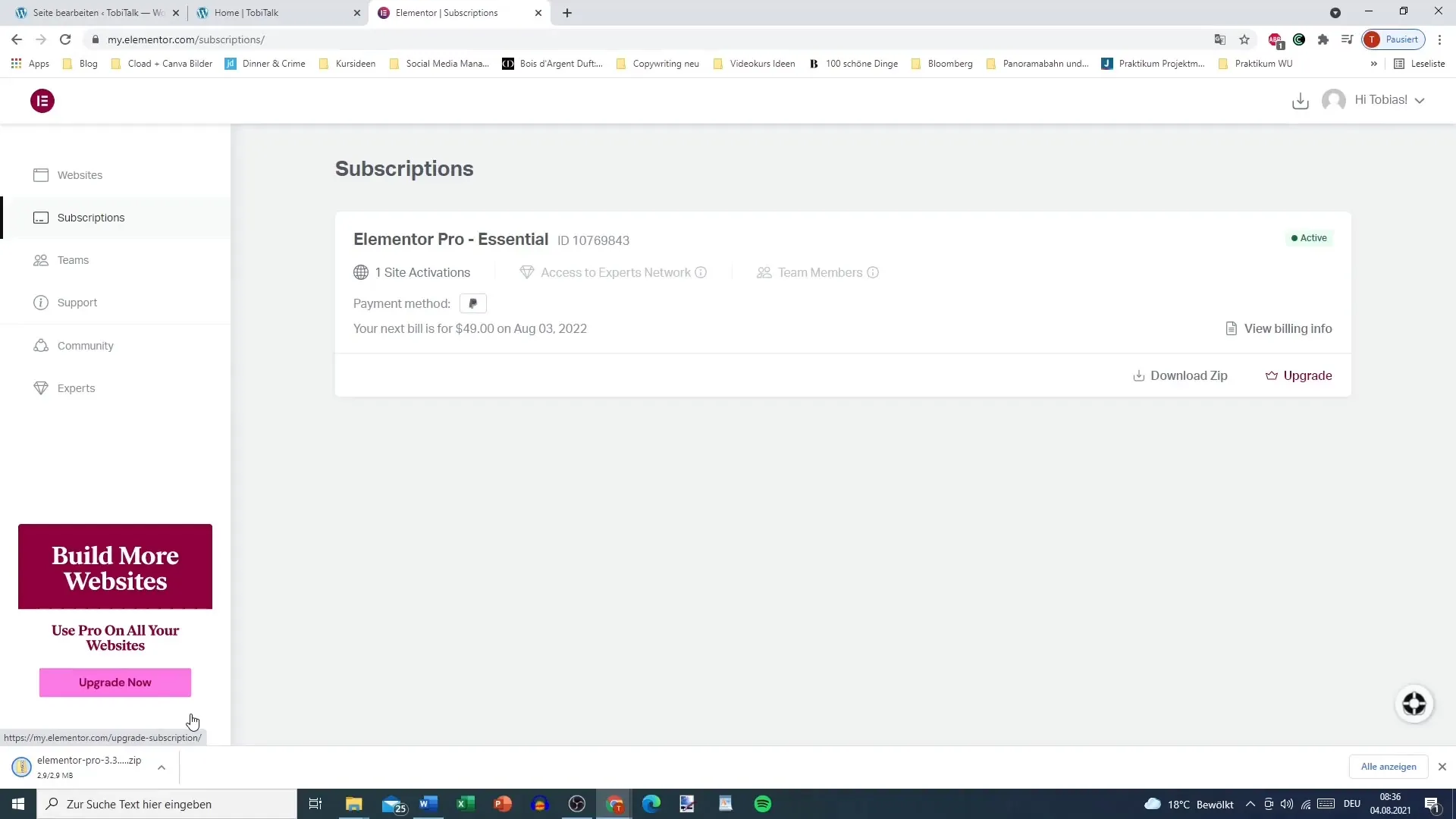Click the Experts sidebar icon
This screenshot has height=819, width=1456.
coord(40,388)
